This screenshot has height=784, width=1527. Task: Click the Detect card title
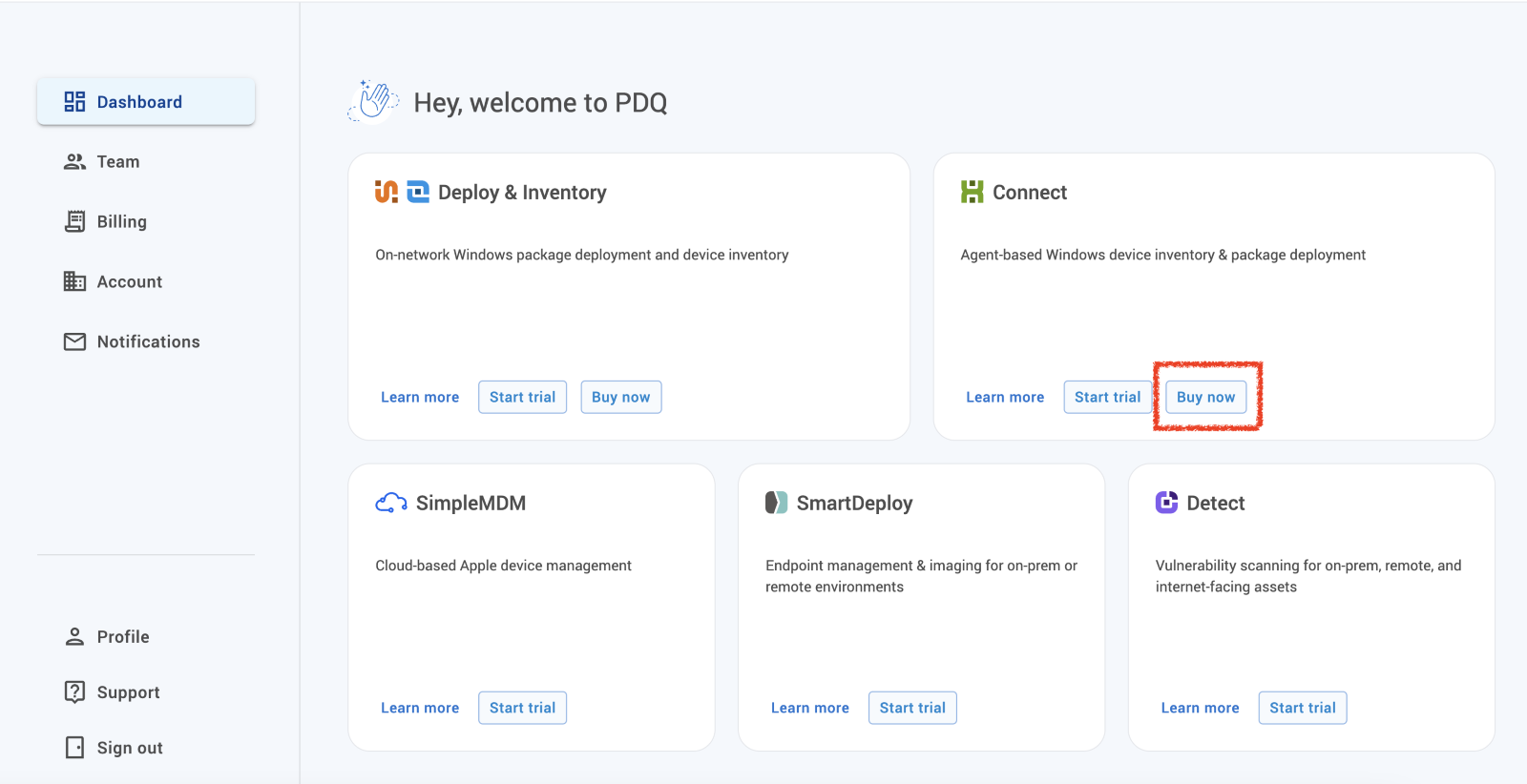point(1216,503)
